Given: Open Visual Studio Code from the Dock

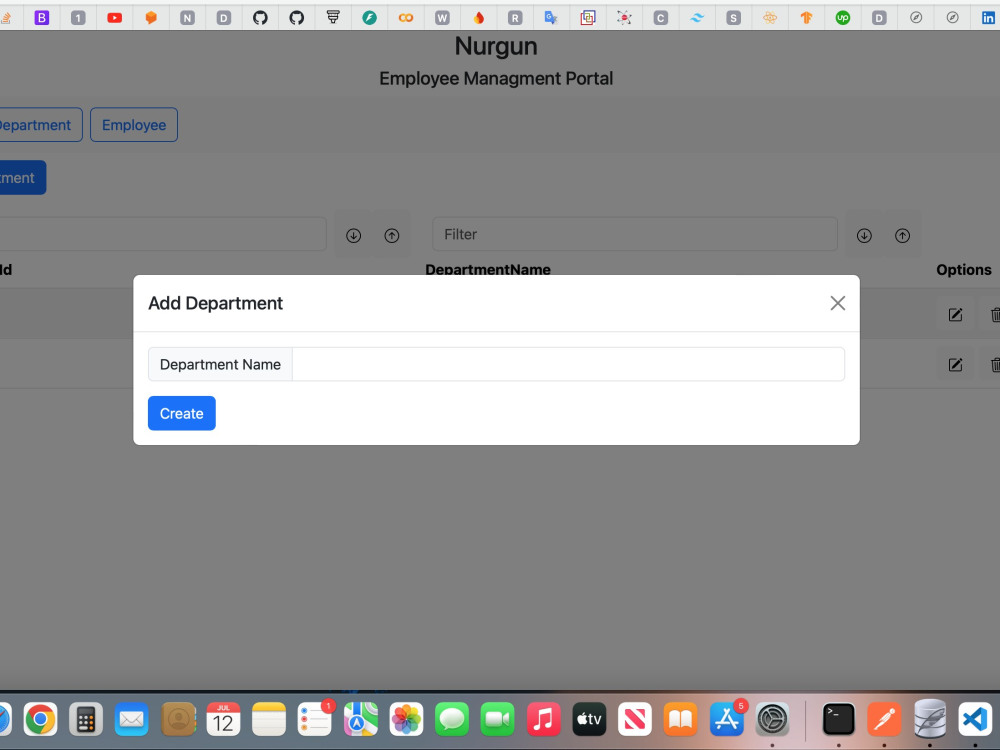Looking at the screenshot, I should click(975, 719).
